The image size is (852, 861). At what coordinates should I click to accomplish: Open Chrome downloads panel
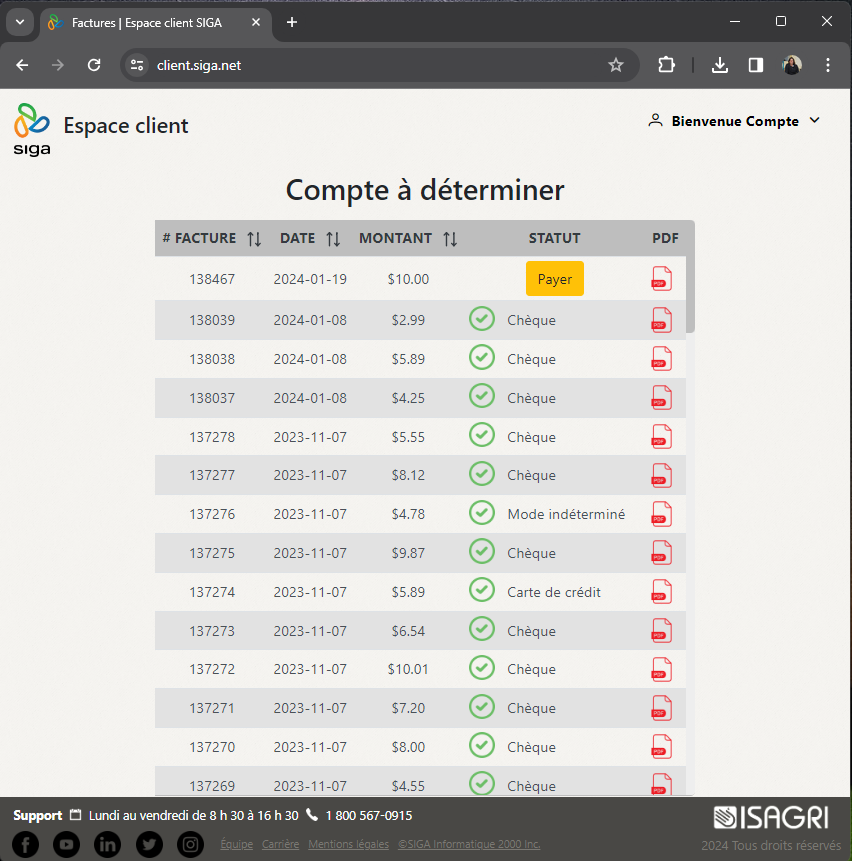point(720,65)
